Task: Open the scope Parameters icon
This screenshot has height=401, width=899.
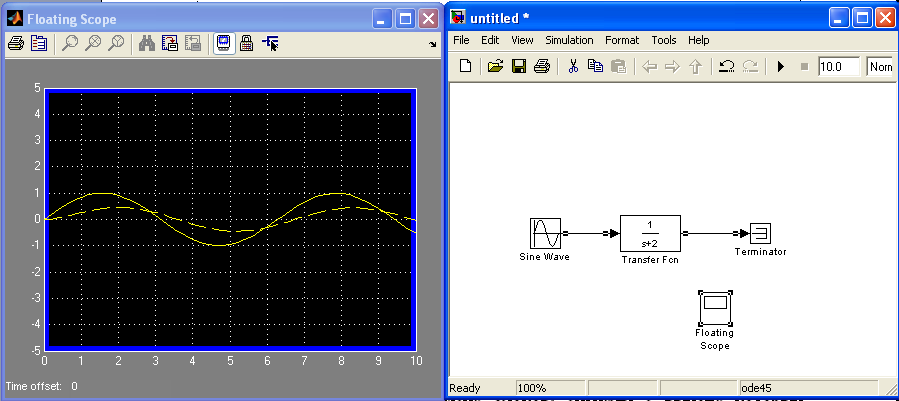Action: [38, 43]
